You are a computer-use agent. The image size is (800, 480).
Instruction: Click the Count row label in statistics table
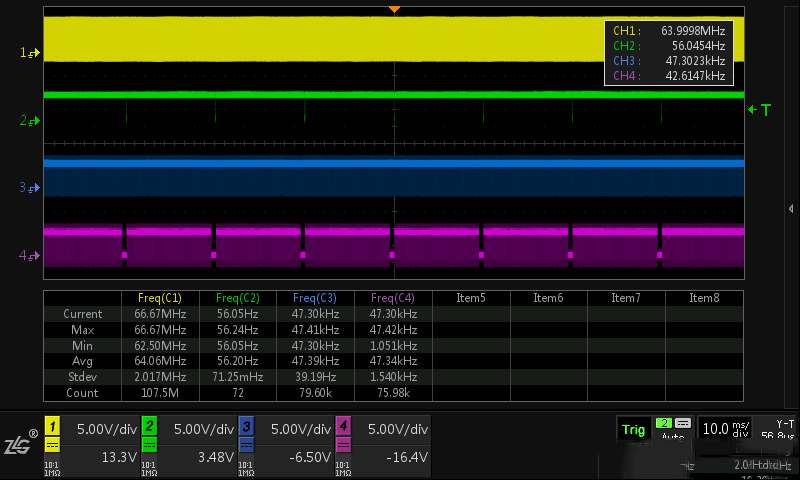pyautogui.click(x=82, y=393)
